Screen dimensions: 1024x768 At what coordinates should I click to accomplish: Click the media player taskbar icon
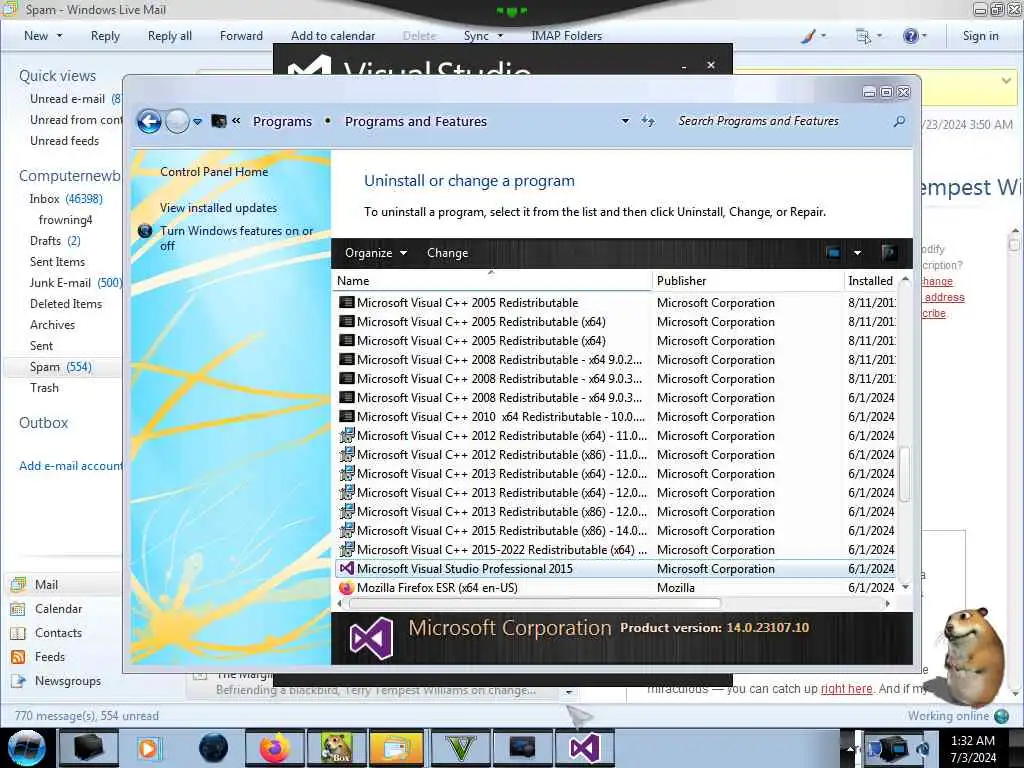[x=150, y=748]
